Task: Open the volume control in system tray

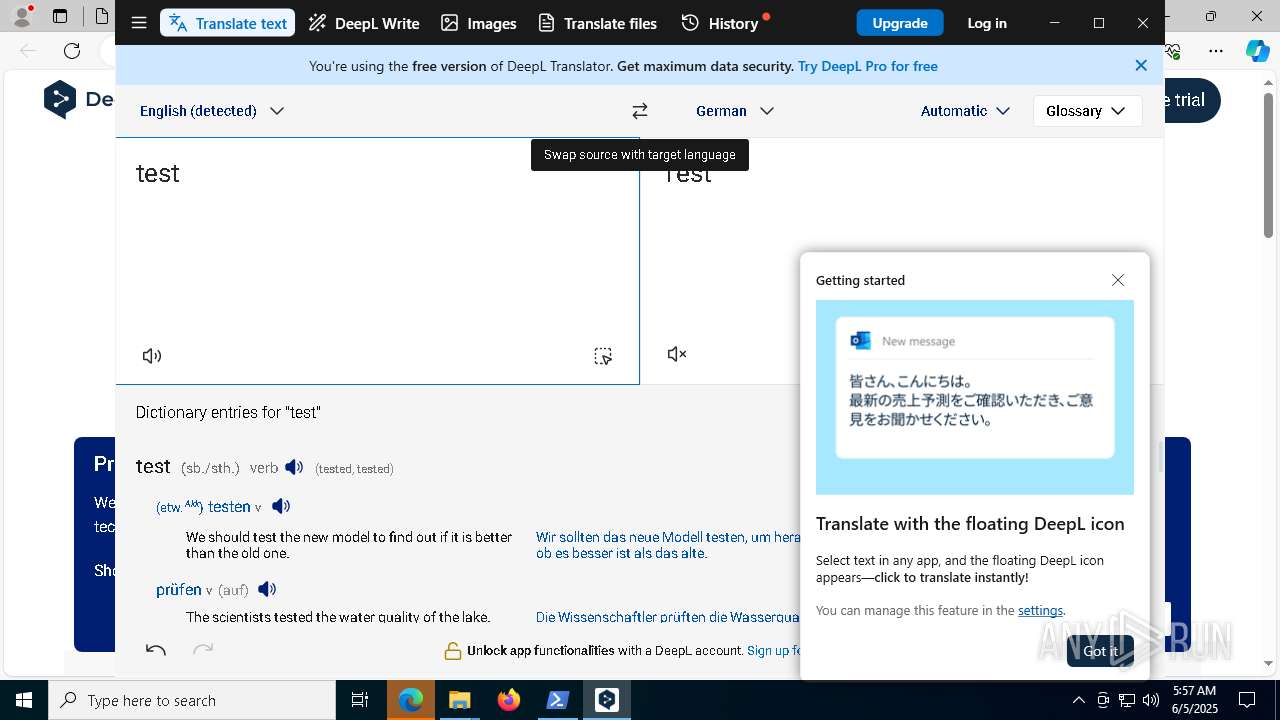Action: [1151, 700]
